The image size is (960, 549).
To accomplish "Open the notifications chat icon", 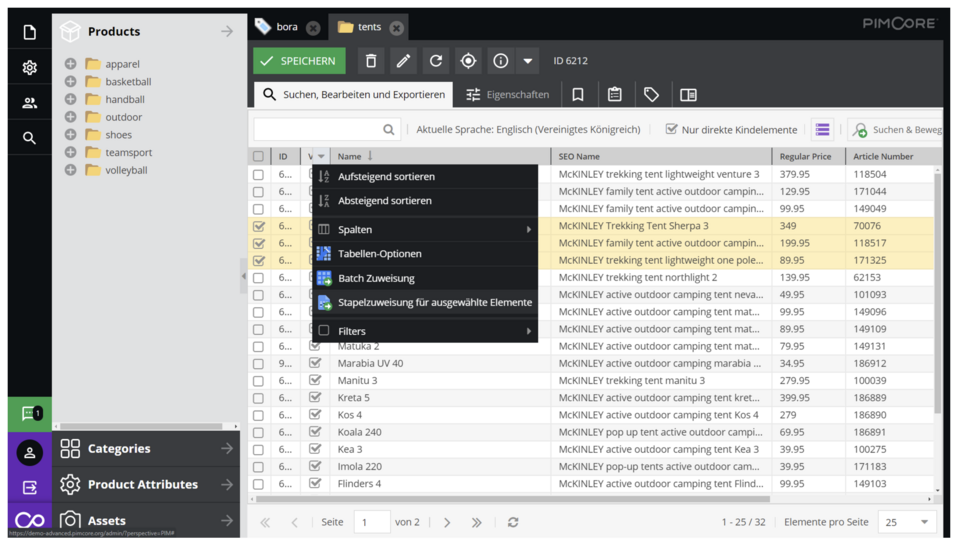I will tap(30, 414).
